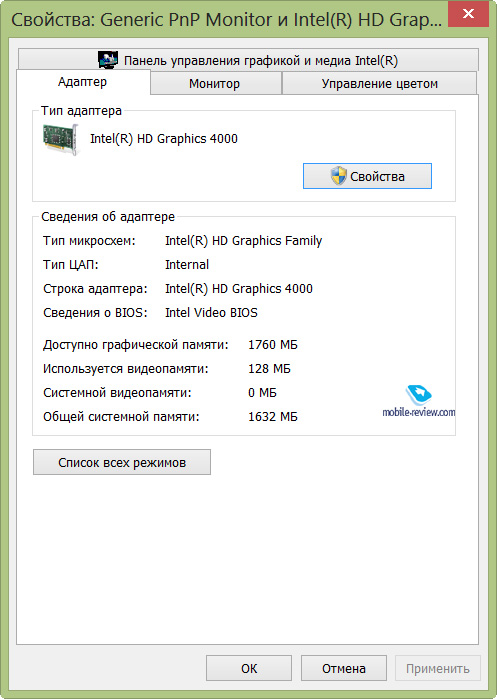
Task: Click the mobile-review.com arrow logo
Action: tap(418, 394)
